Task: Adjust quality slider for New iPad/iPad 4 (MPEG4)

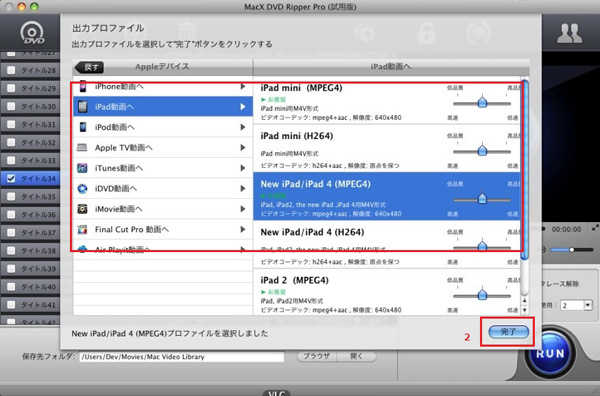Action: [482, 199]
